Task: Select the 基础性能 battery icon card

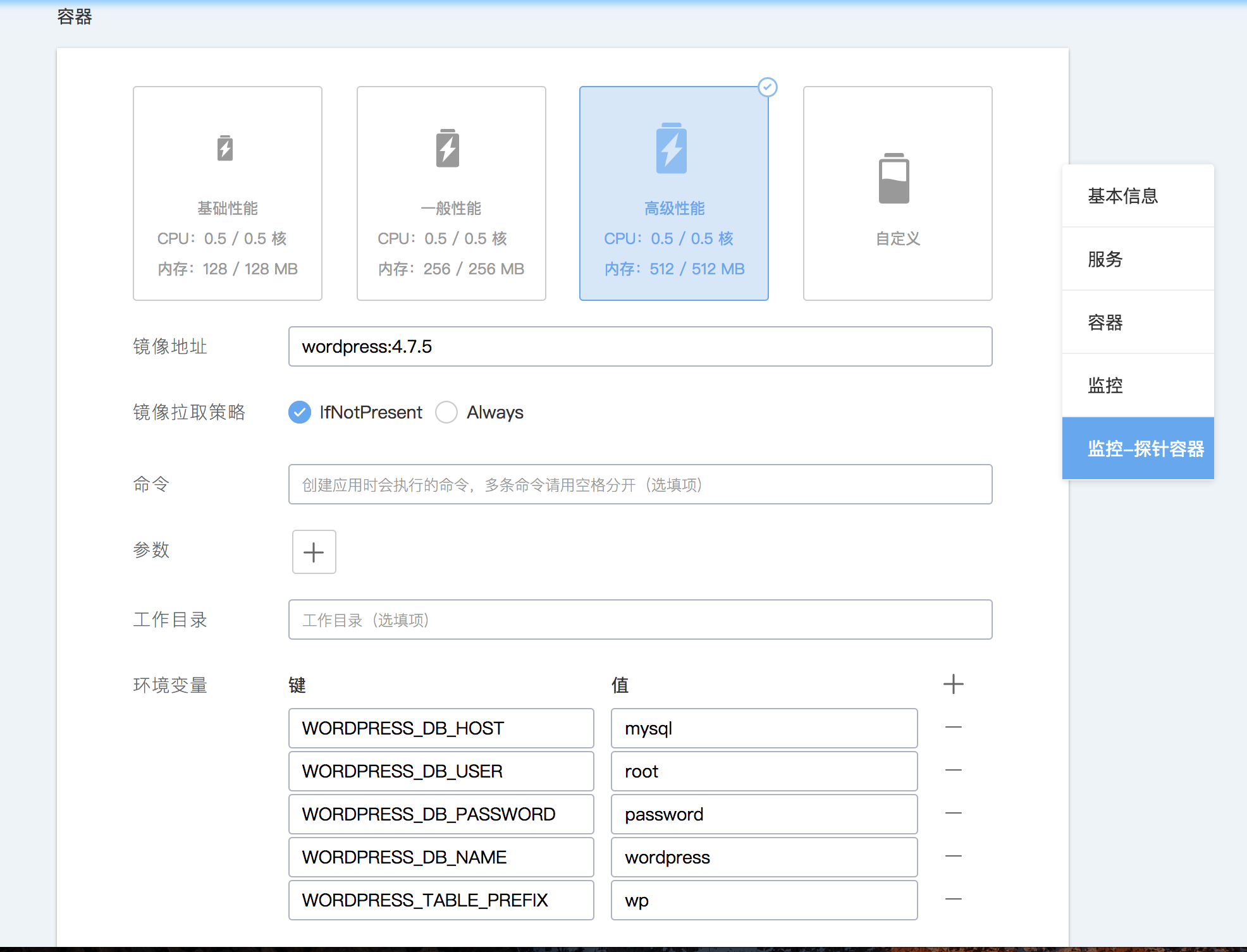Action: [225, 149]
